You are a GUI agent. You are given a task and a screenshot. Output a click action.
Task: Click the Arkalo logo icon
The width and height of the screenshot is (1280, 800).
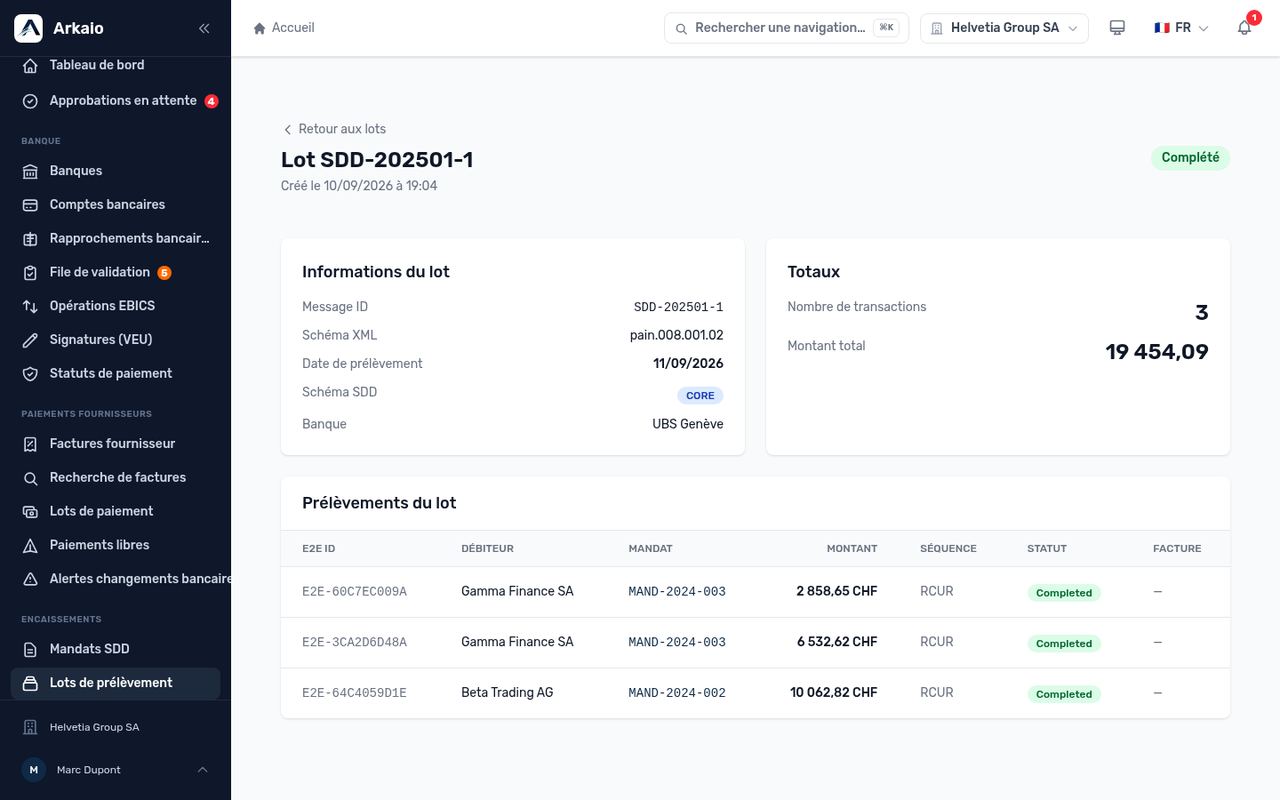click(28, 28)
